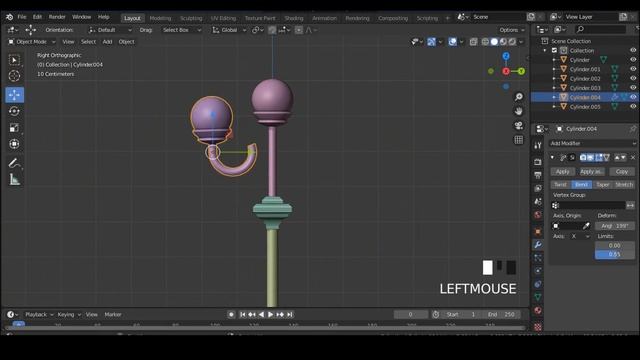
Task: Open the View Layer properties tab
Action: click(x=538, y=188)
